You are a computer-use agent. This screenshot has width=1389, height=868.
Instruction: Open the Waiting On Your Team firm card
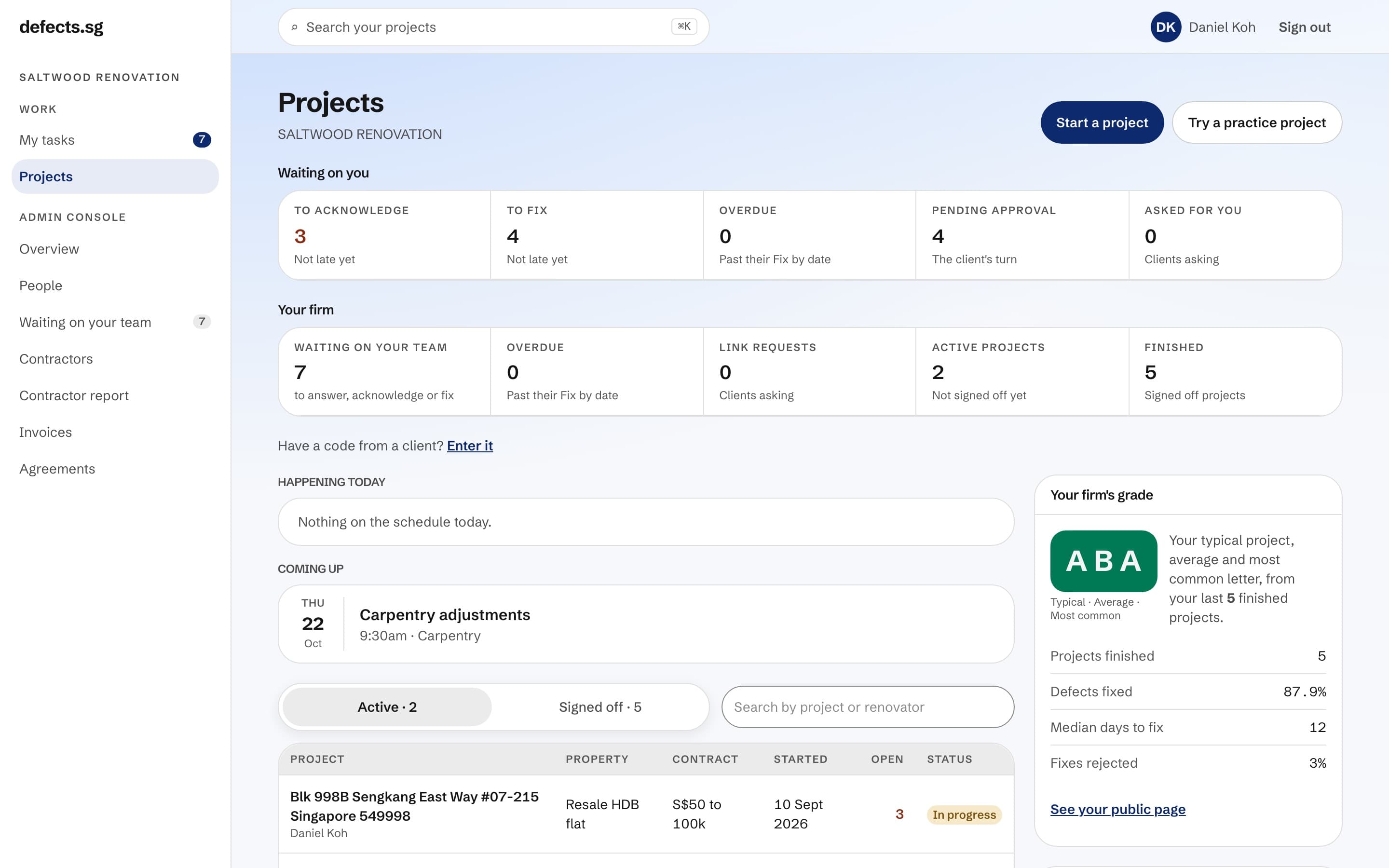point(384,371)
